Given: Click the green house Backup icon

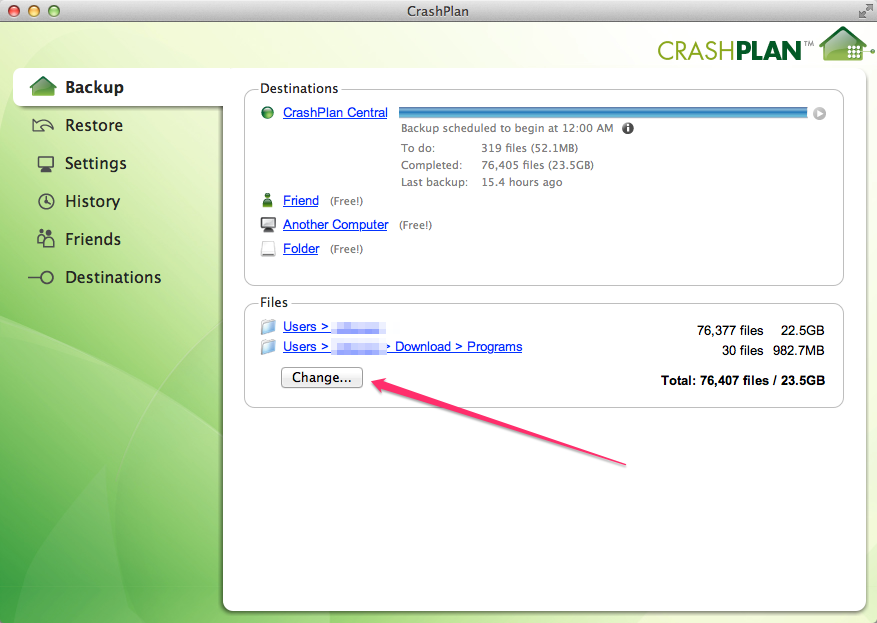Looking at the screenshot, I should 43,86.
